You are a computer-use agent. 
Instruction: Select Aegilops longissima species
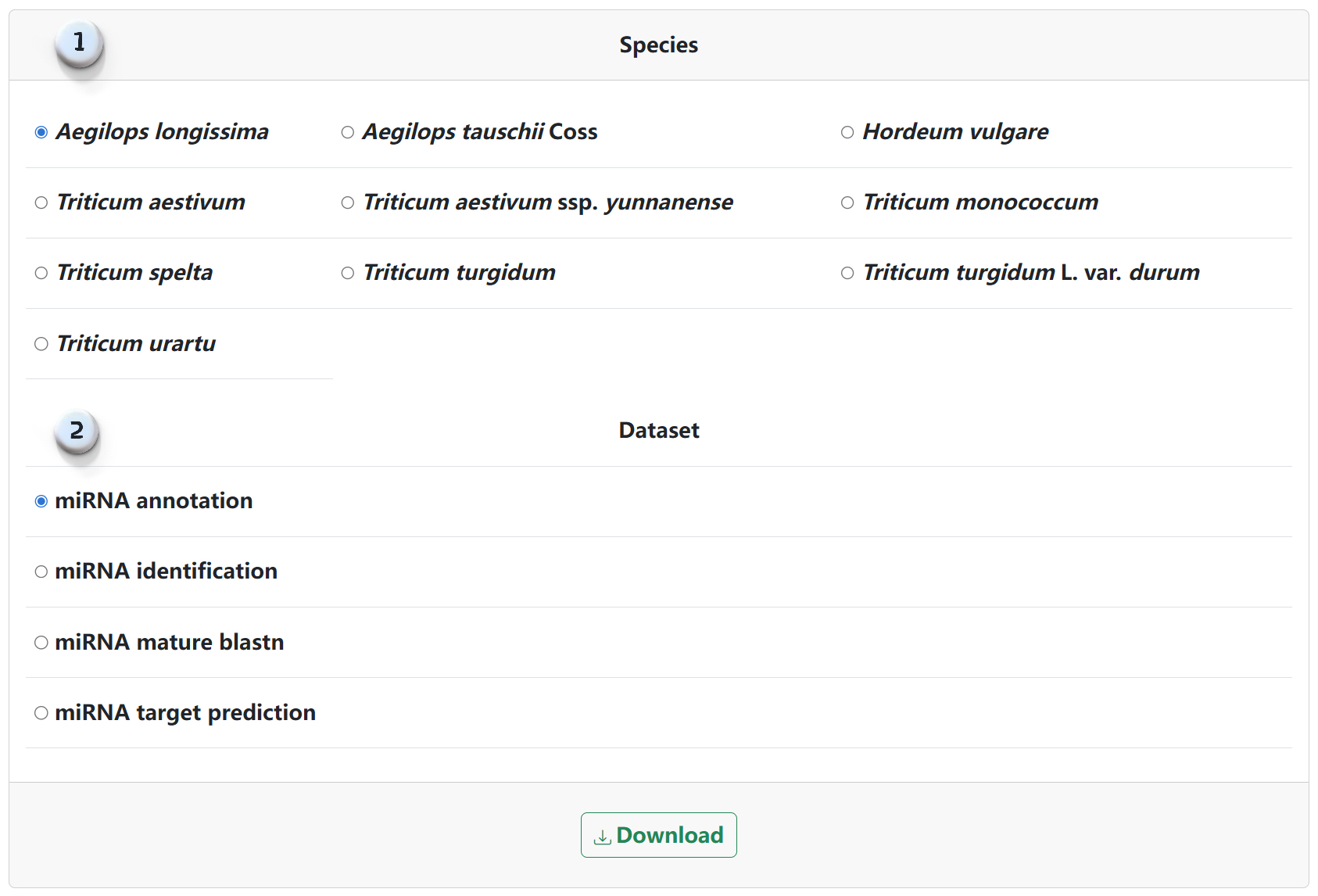pyautogui.click(x=41, y=132)
